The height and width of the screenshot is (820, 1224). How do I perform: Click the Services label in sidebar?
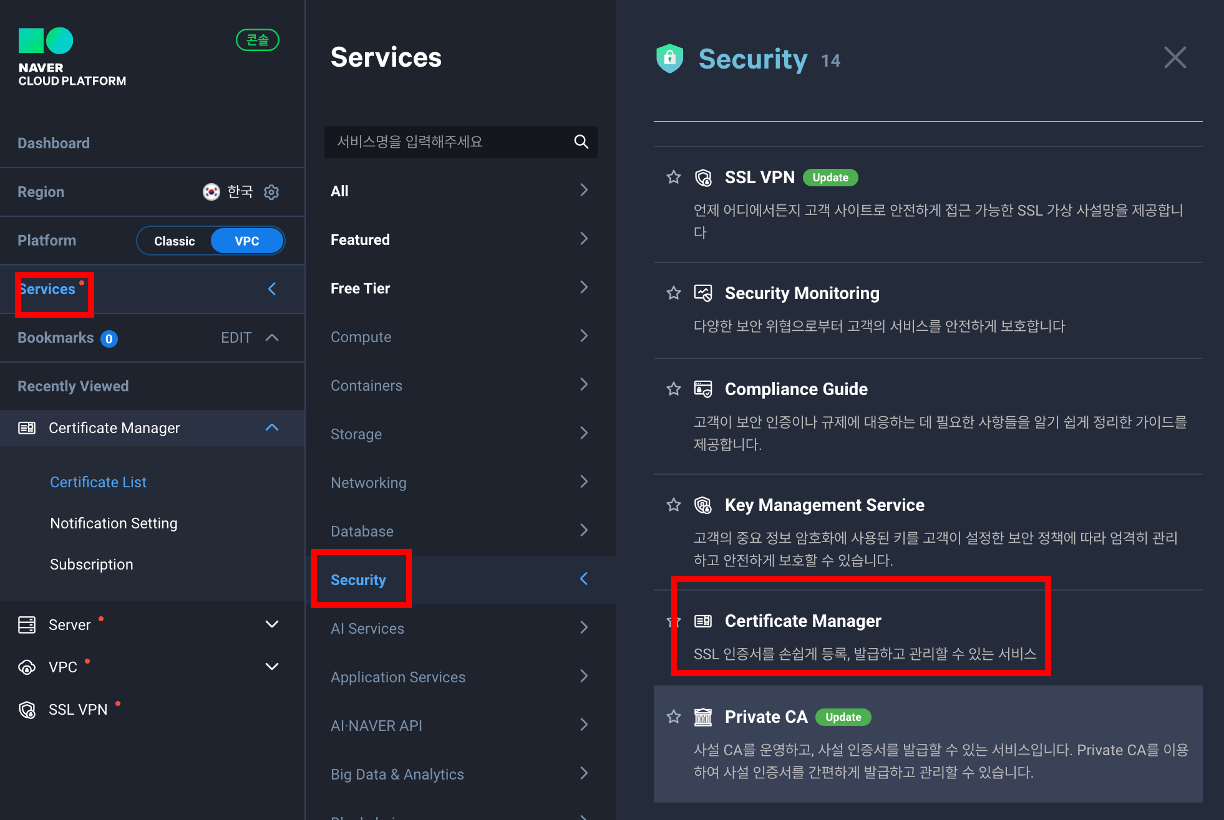(47, 289)
